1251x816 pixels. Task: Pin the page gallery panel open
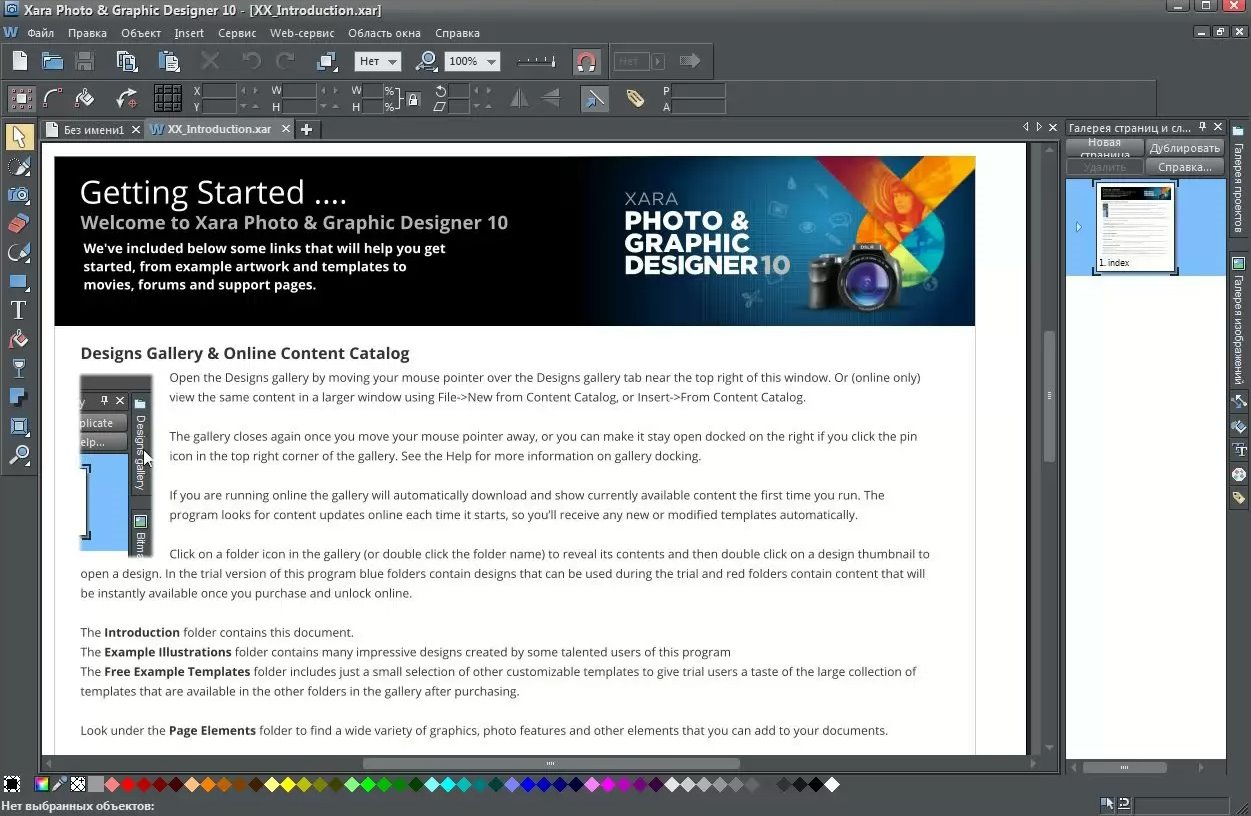[1202, 128]
